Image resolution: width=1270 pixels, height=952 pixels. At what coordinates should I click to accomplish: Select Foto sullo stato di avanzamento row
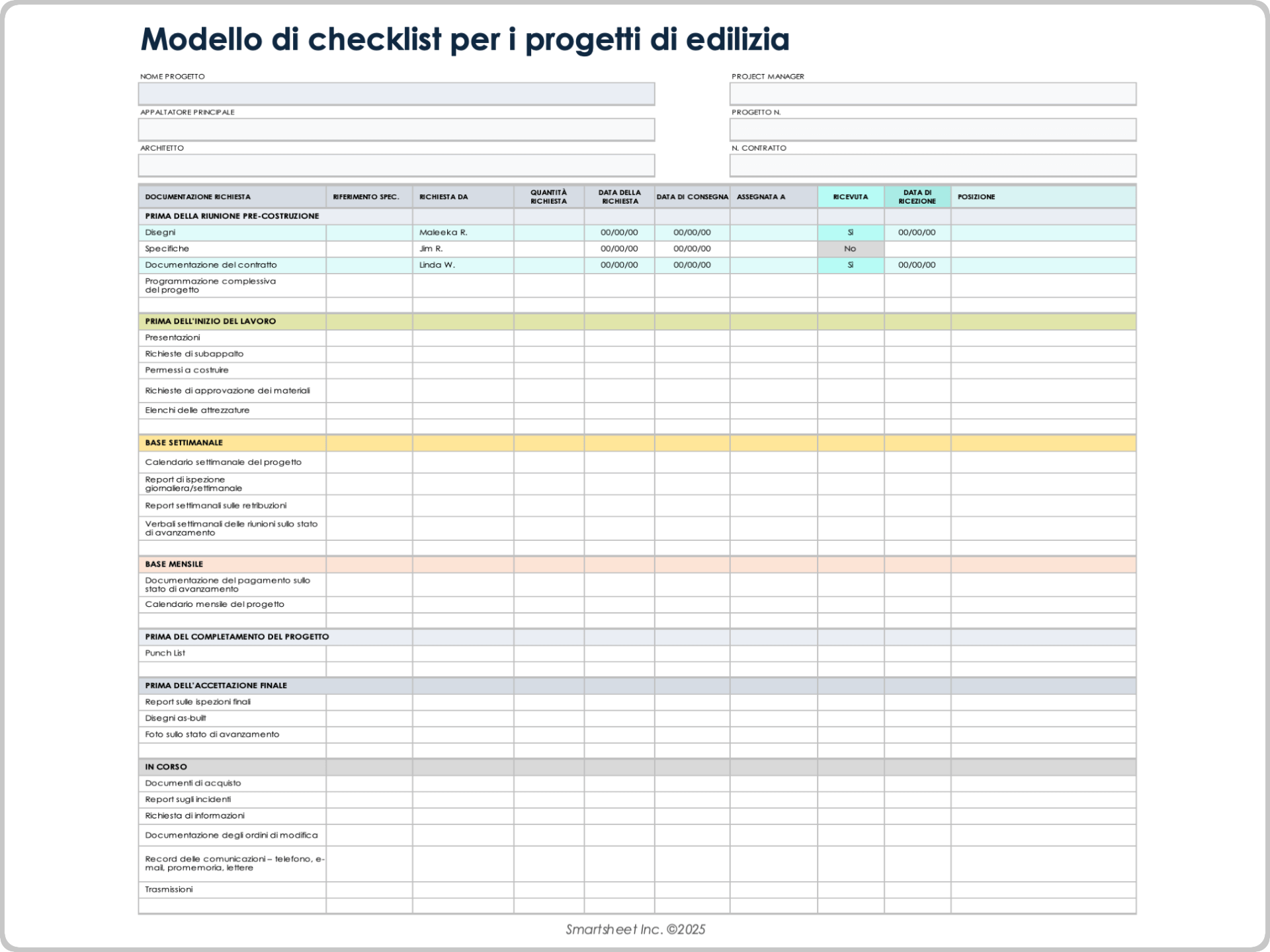637,734
